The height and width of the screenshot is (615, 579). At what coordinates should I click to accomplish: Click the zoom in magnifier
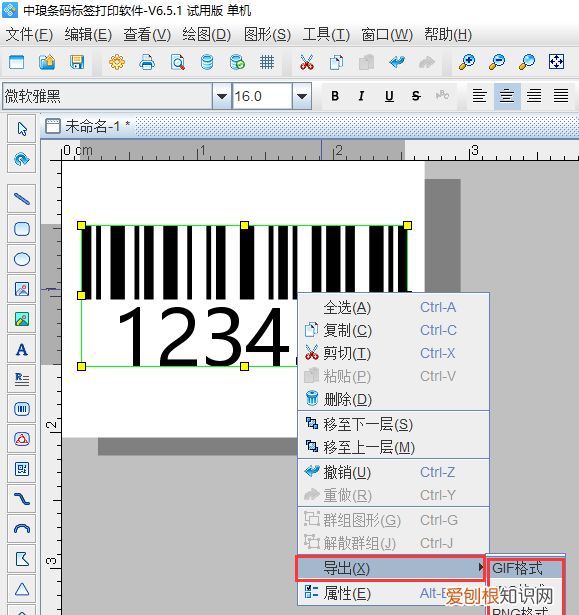(467, 62)
